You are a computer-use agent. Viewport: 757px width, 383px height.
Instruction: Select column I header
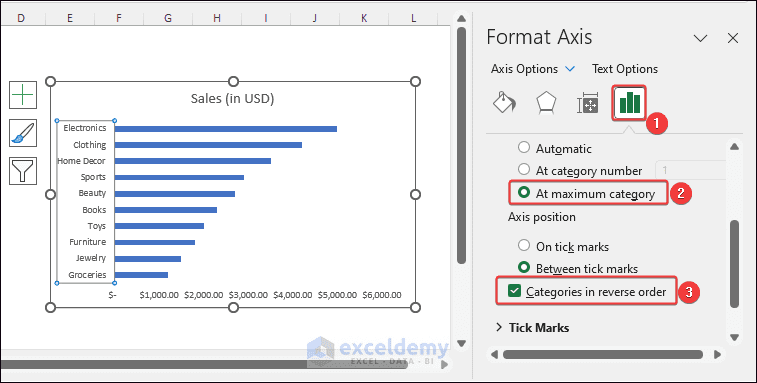(x=266, y=18)
